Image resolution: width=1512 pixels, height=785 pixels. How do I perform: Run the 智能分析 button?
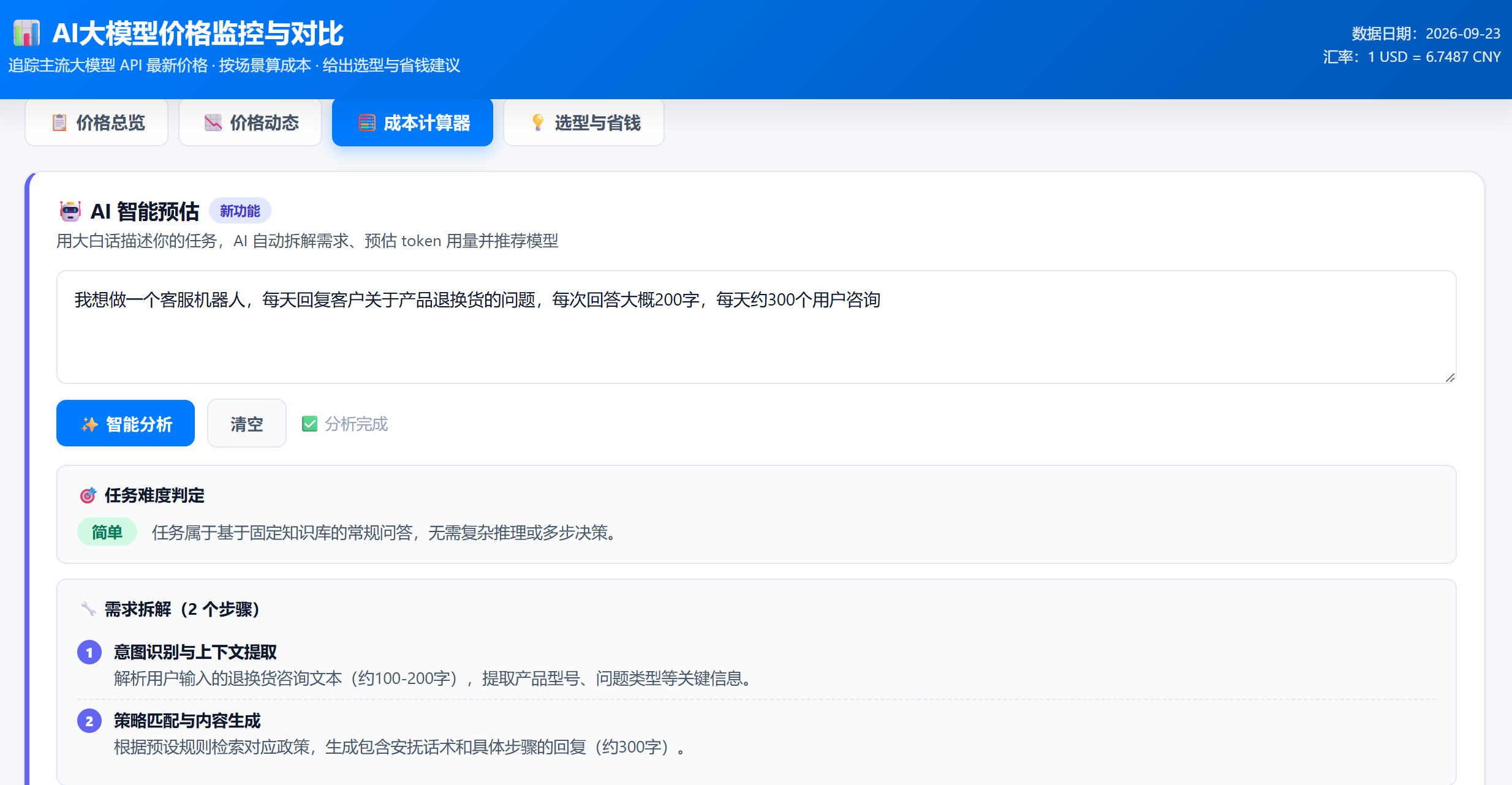[126, 423]
